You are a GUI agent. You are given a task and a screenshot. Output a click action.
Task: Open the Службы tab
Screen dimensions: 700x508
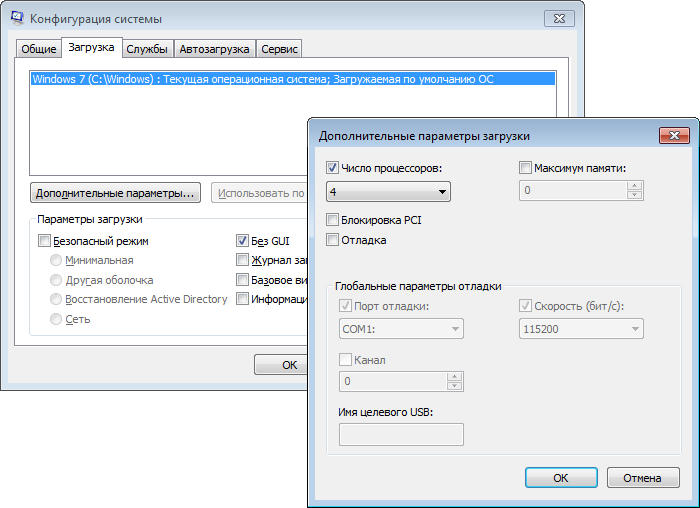pos(147,49)
